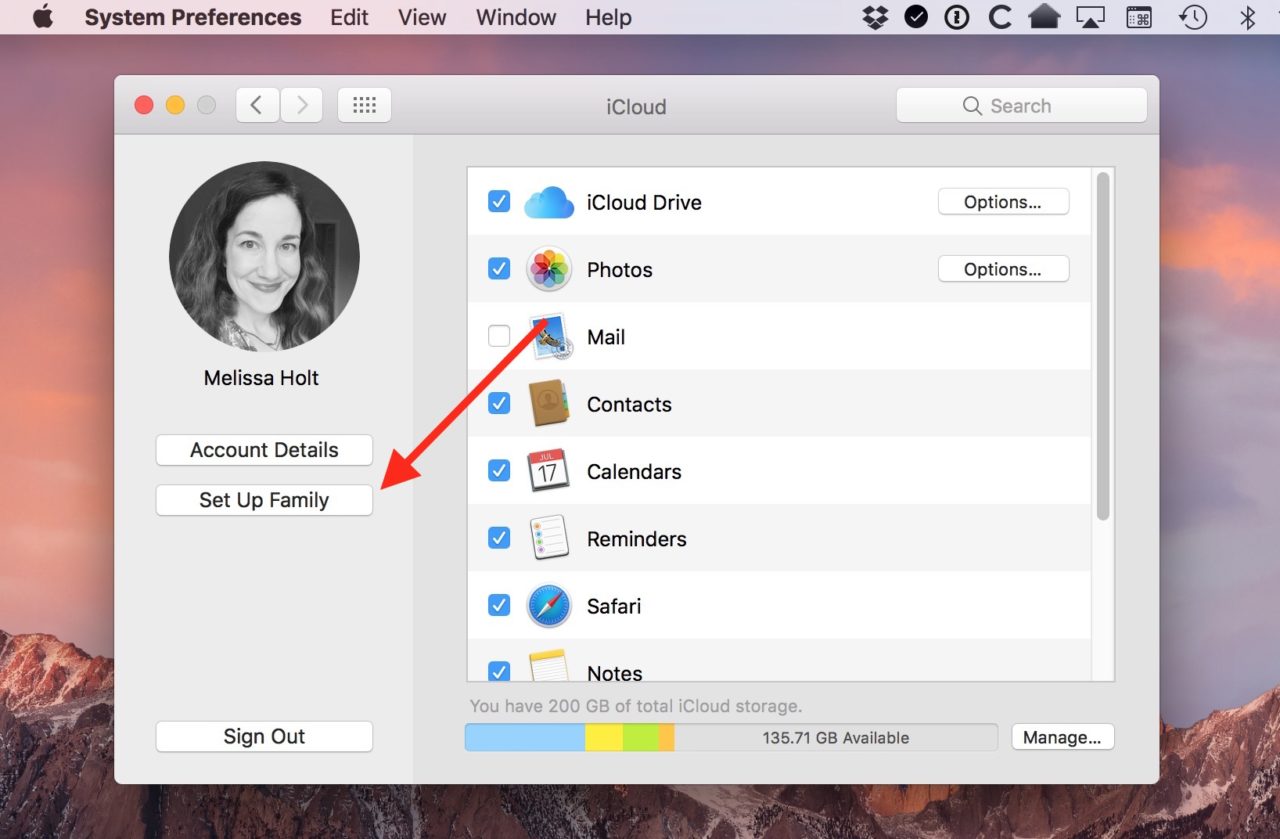The width and height of the screenshot is (1280, 839).
Task: Open the Window menu
Action: (515, 17)
